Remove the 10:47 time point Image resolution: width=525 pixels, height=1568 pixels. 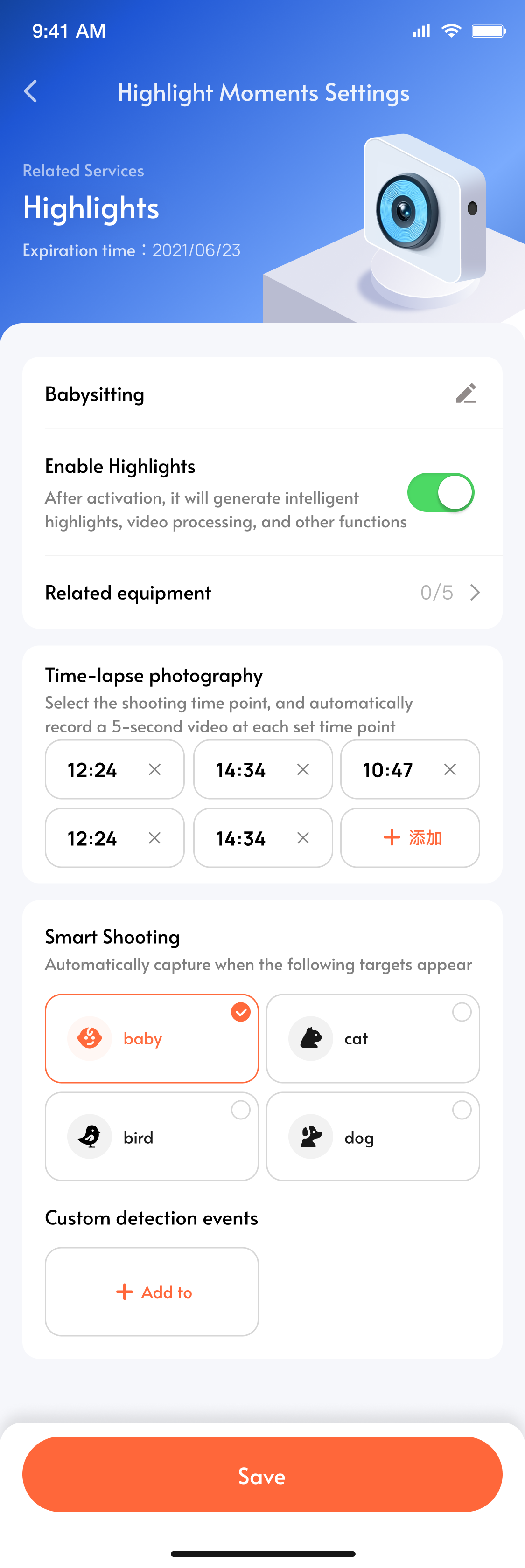[450, 769]
